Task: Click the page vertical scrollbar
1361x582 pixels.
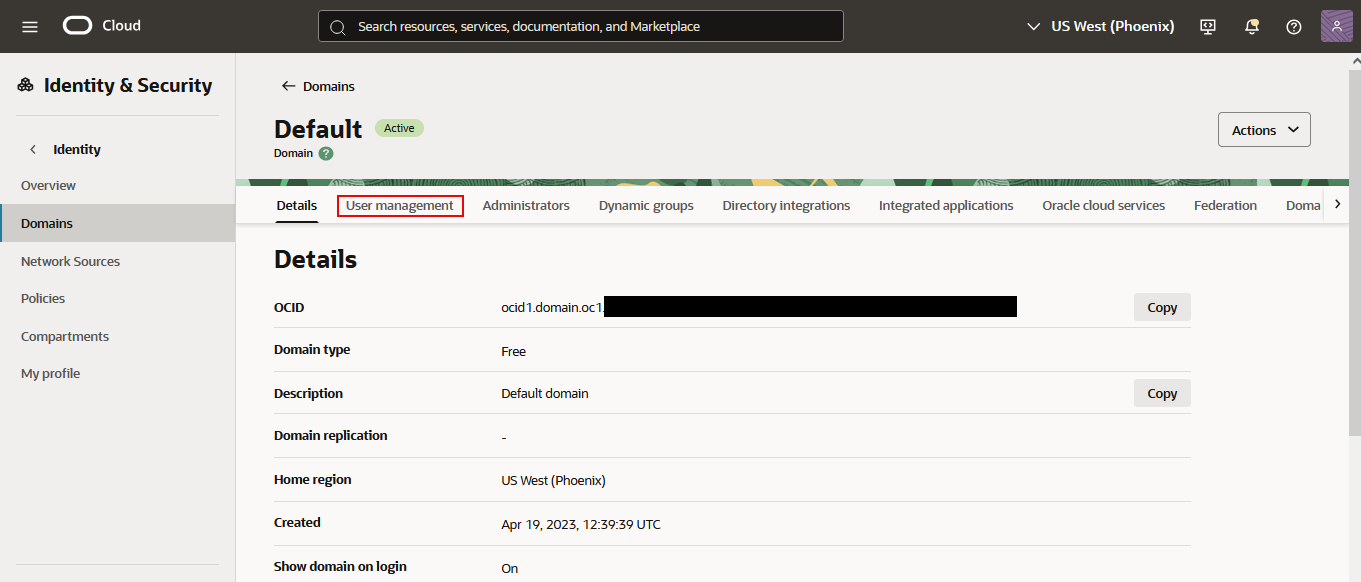Action: 1354,250
